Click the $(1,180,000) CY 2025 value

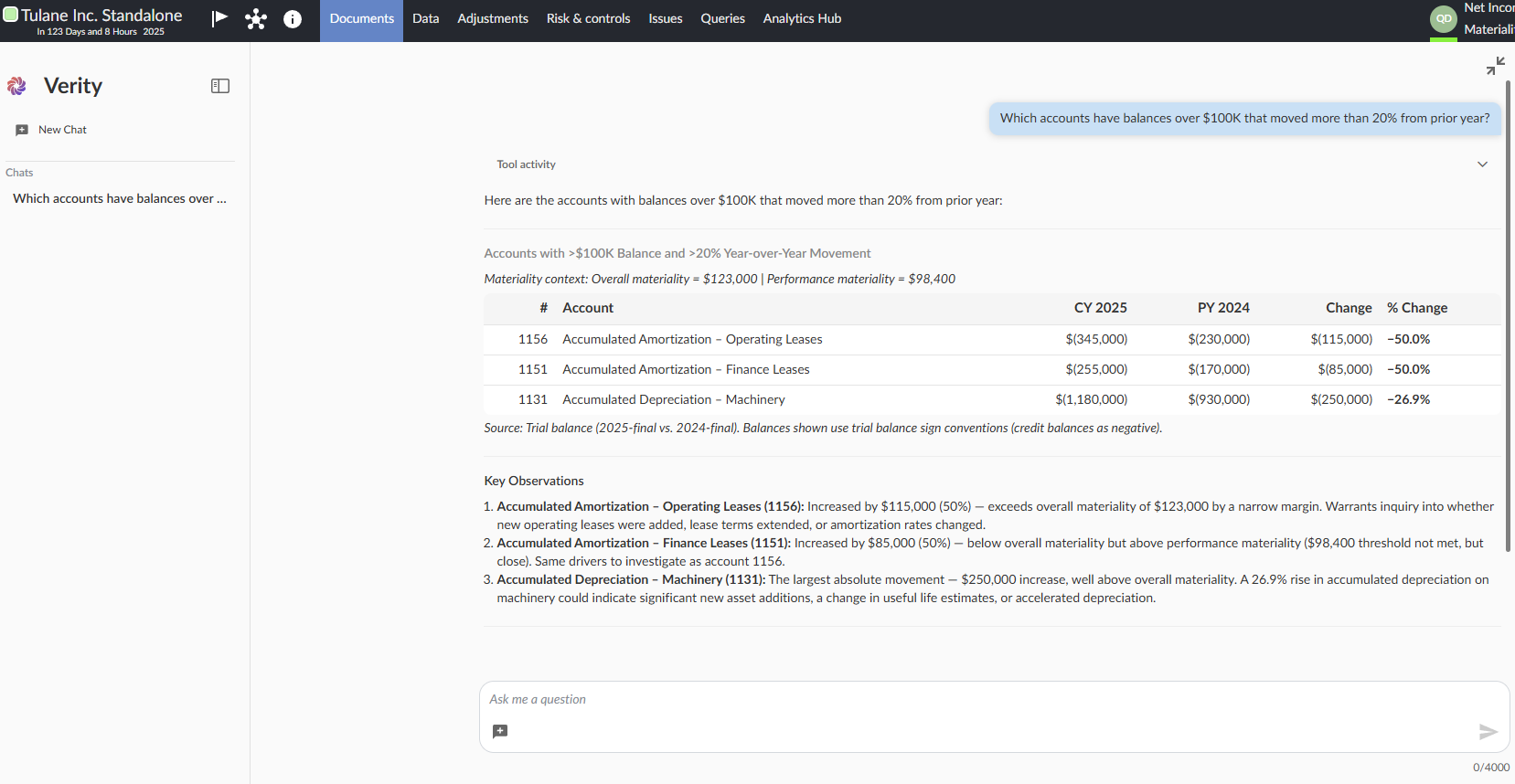1091,399
